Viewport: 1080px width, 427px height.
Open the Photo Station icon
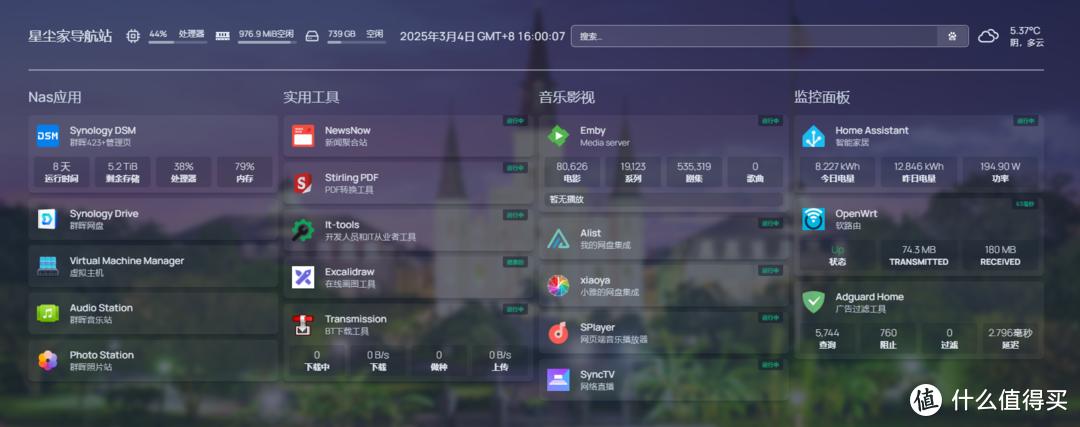(x=48, y=360)
